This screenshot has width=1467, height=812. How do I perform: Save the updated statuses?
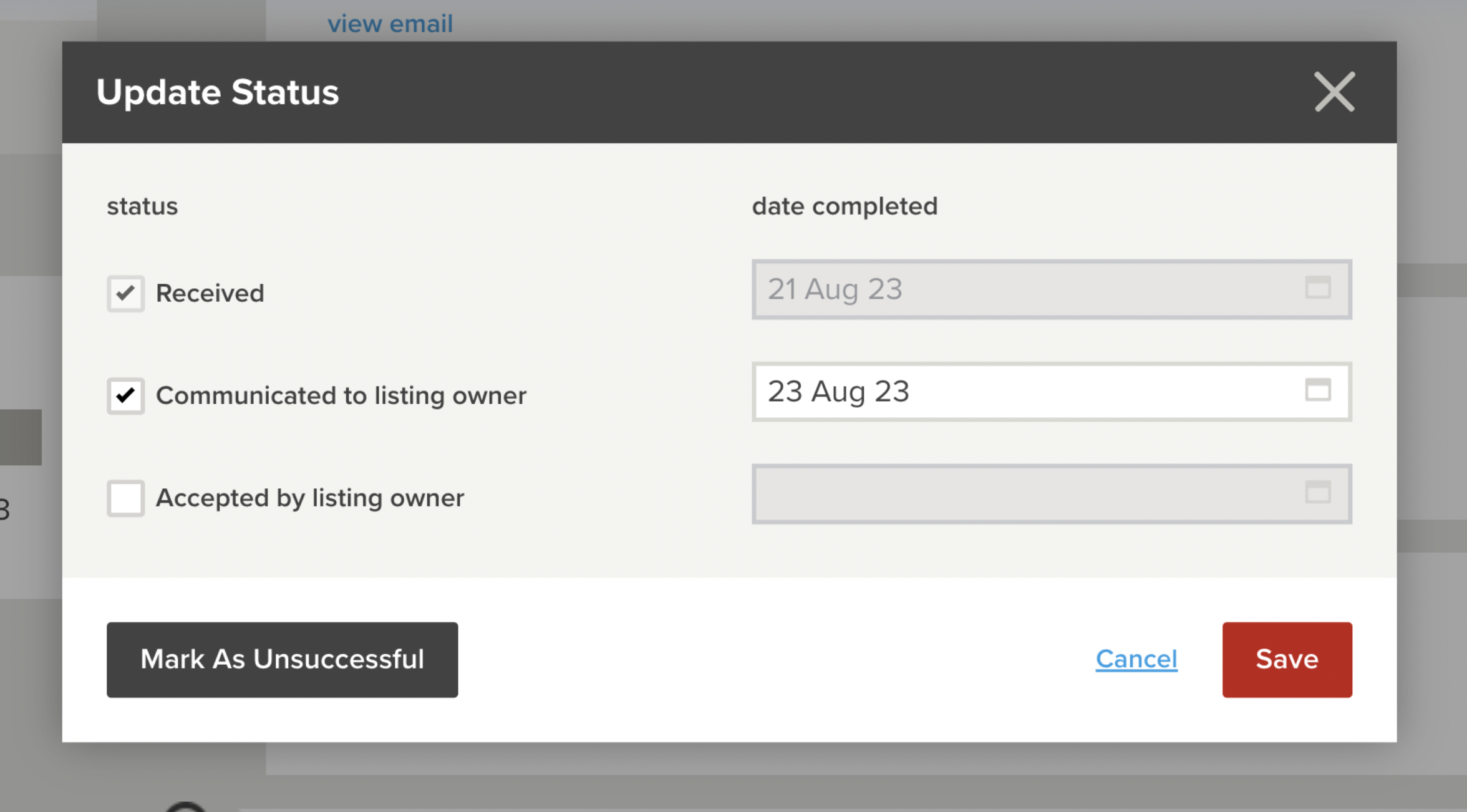click(1287, 659)
